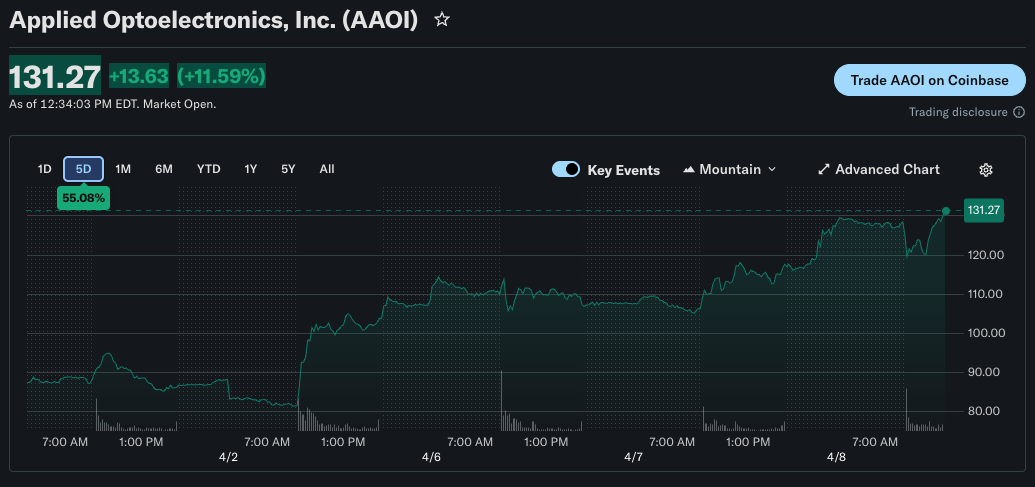This screenshot has width=1035, height=487.
Task: Toggle the Key Events switch
Action: [x=566, y=170]
